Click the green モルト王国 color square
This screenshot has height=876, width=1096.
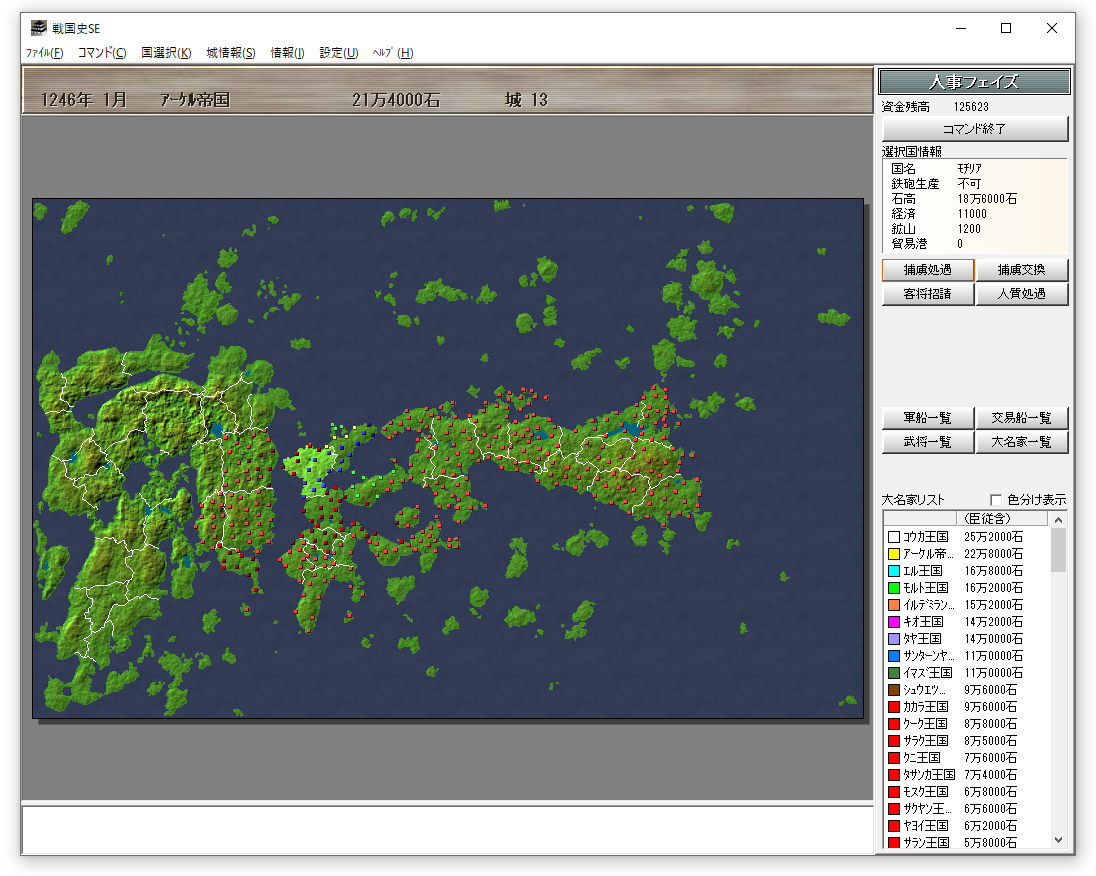pos(893,588)
